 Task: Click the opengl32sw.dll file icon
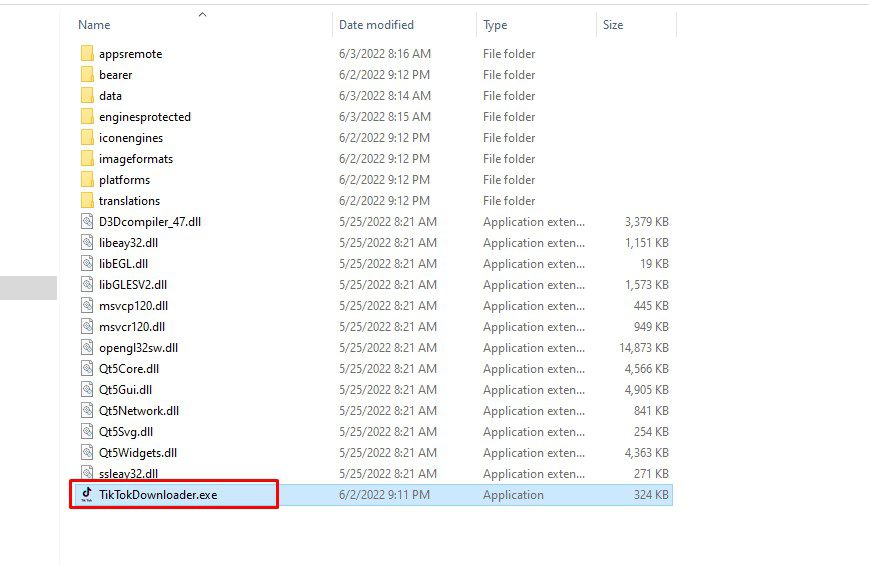click(87, 348)
